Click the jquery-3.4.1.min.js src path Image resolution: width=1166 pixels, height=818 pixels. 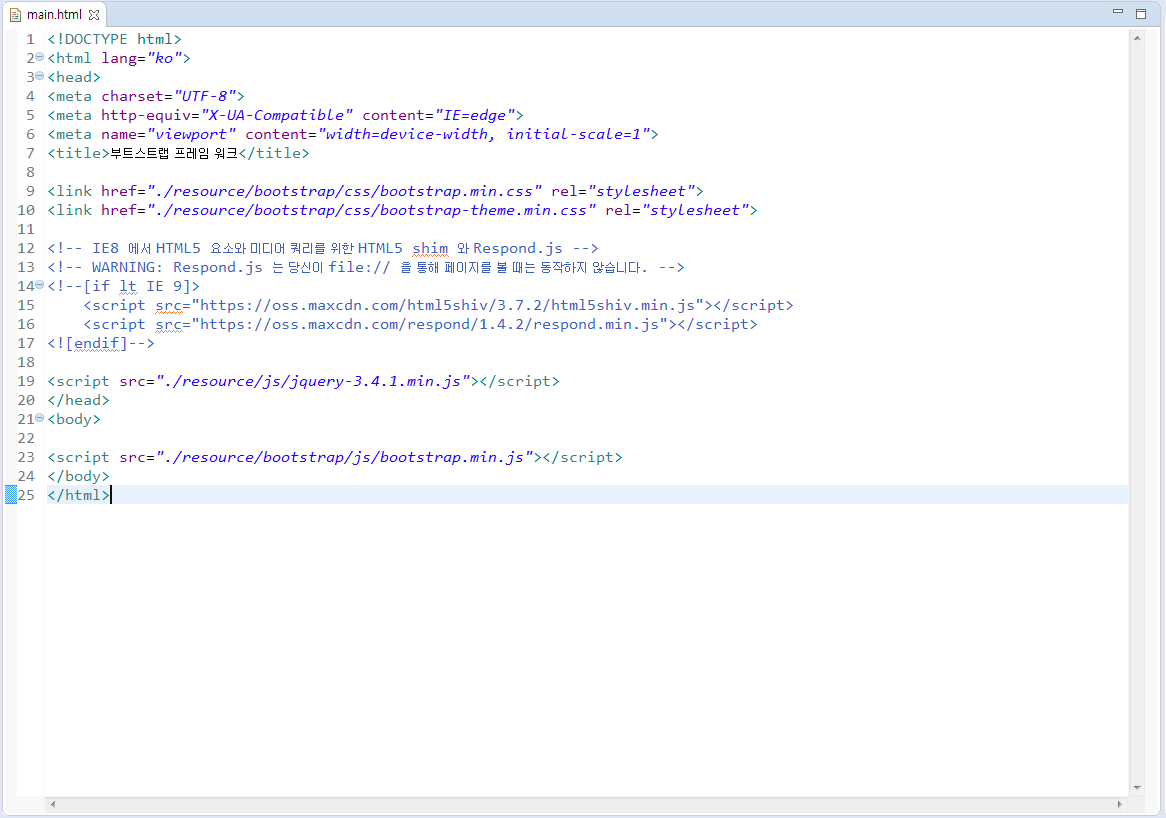point(313,381)
